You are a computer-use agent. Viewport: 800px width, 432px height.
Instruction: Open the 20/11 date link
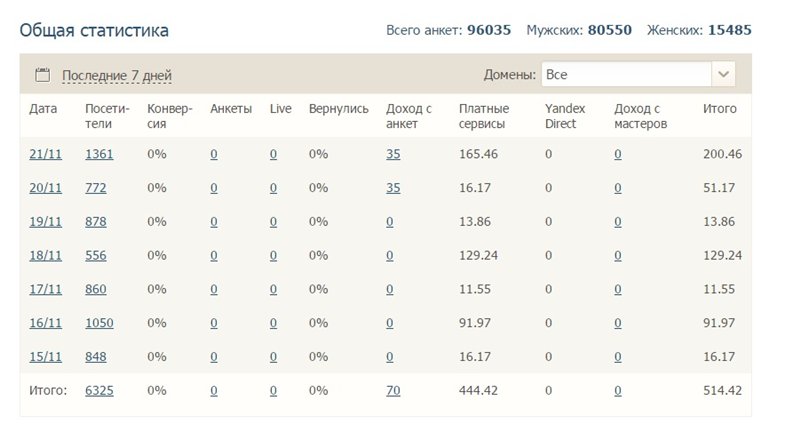43,188
